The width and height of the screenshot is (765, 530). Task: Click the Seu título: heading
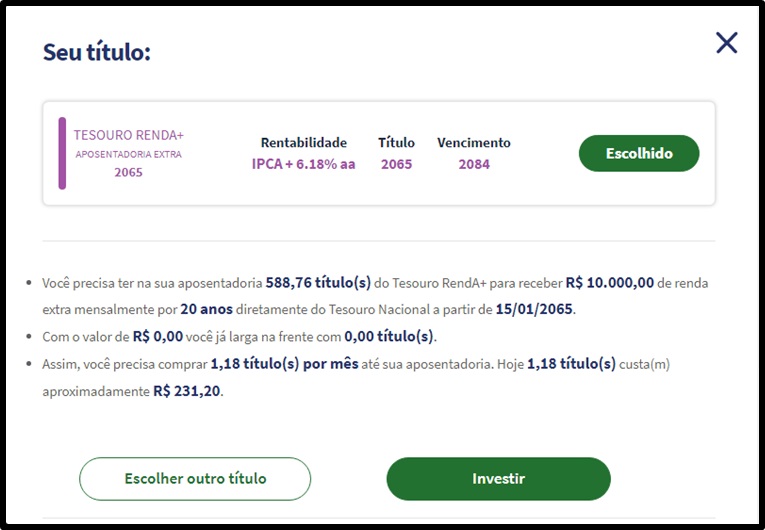(x=97, y=52)
